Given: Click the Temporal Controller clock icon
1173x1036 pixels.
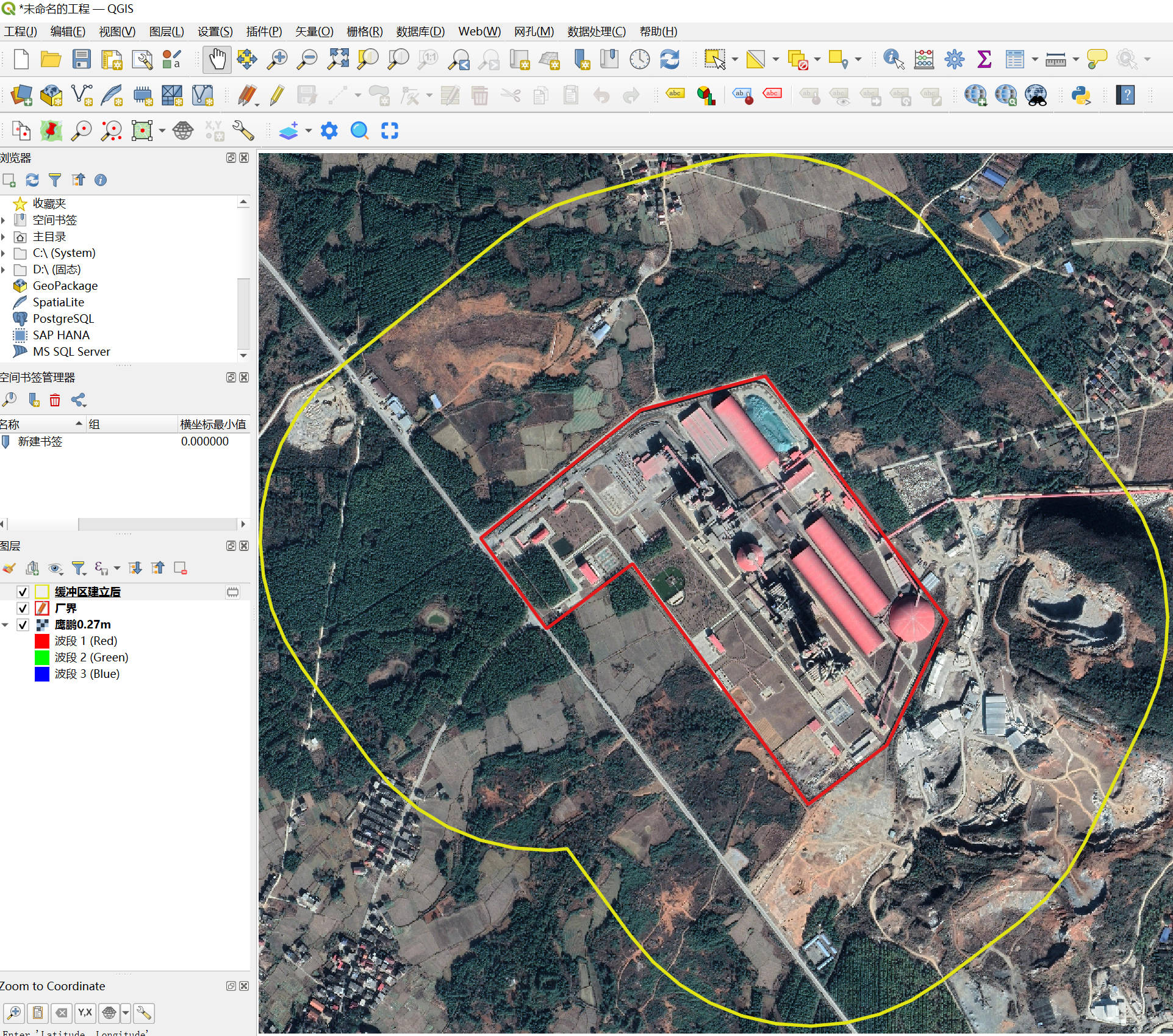Looking at the screenshot, I should point(640,59).
